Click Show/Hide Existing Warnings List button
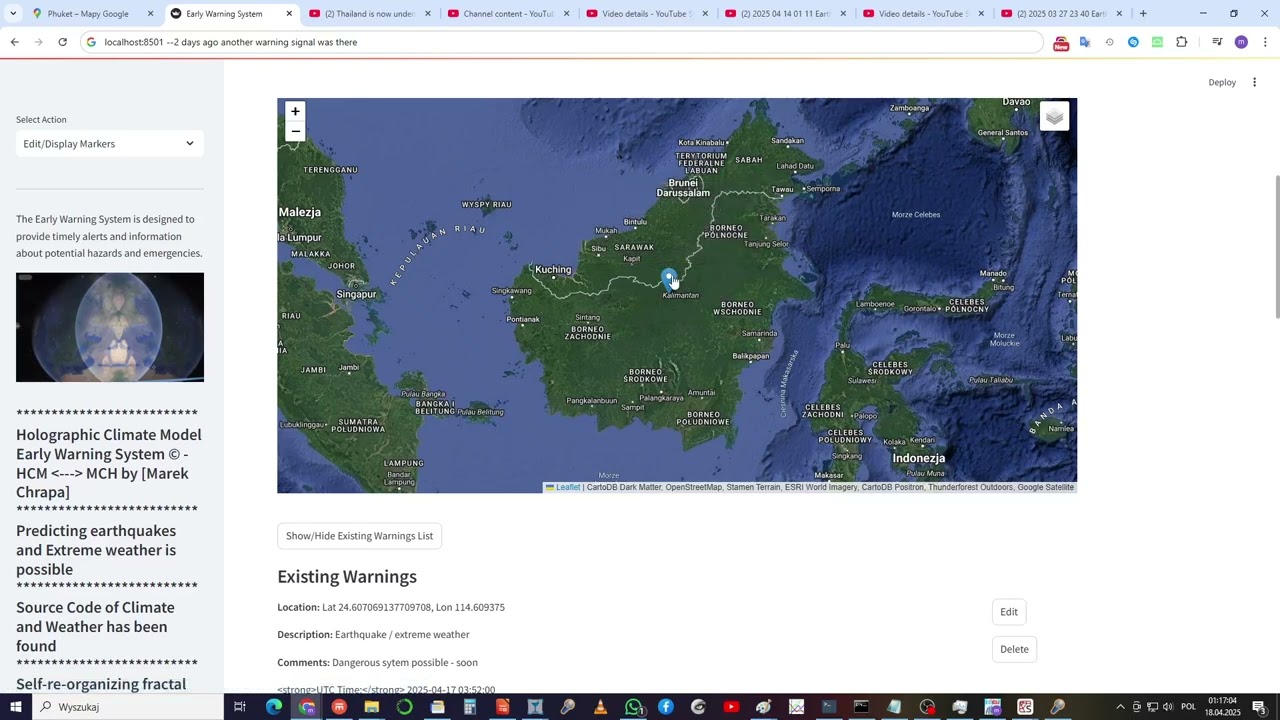The height and width of the screenshot is (720, 1280). pos(359,536)
